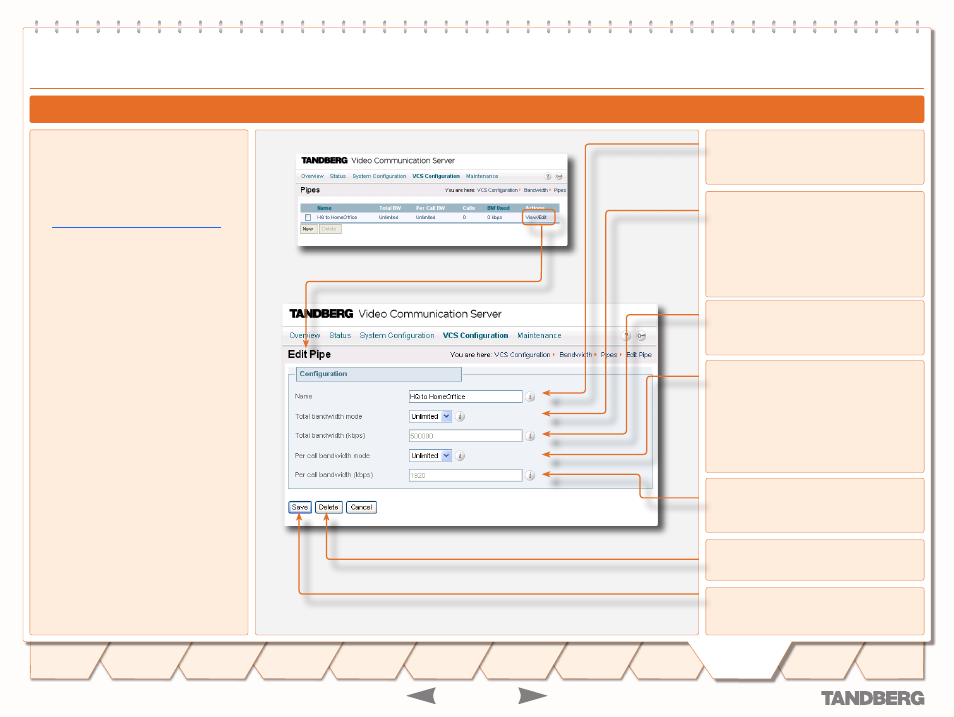954x717 pixels.
Task: Click the Total BW column header
Action: click(x=390, y=208)
